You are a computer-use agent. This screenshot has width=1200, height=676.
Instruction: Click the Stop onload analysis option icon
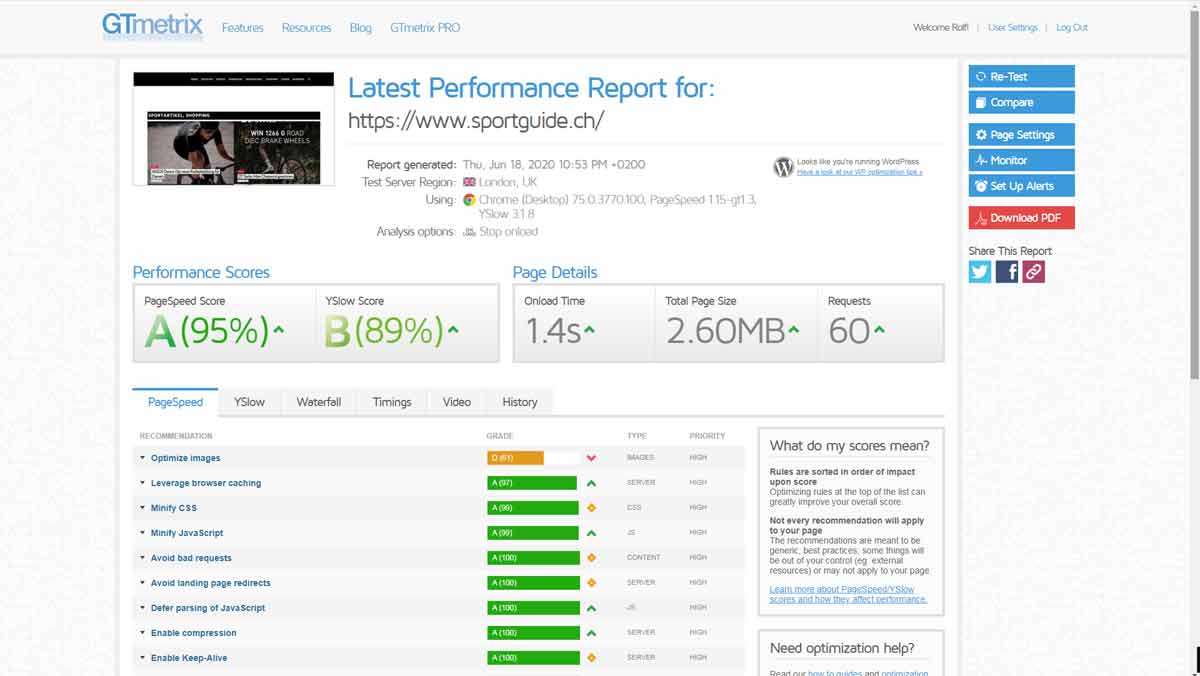(469, 232)
